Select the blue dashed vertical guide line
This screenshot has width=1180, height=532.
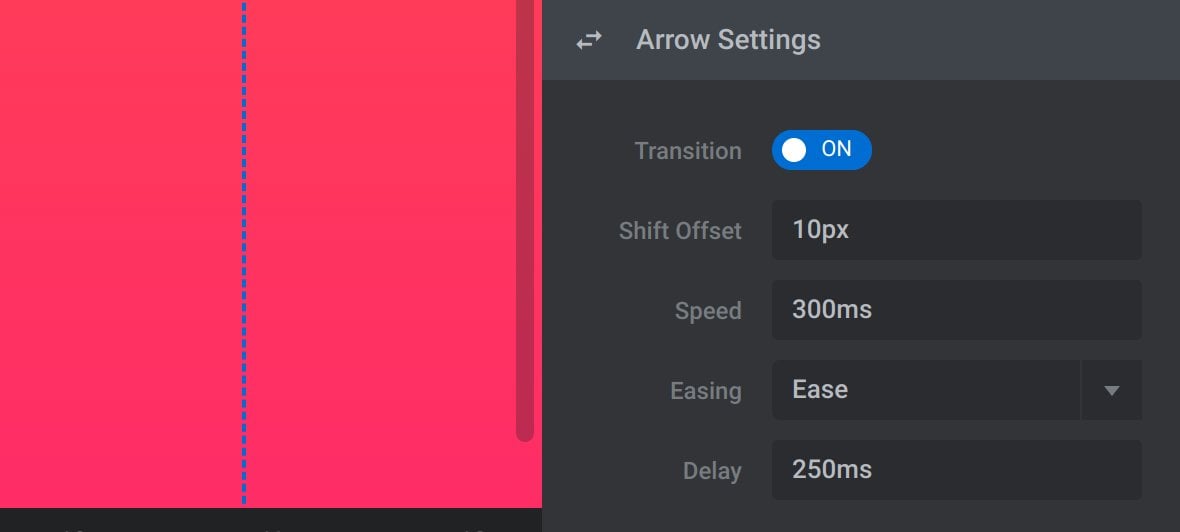tap(244, 253)
